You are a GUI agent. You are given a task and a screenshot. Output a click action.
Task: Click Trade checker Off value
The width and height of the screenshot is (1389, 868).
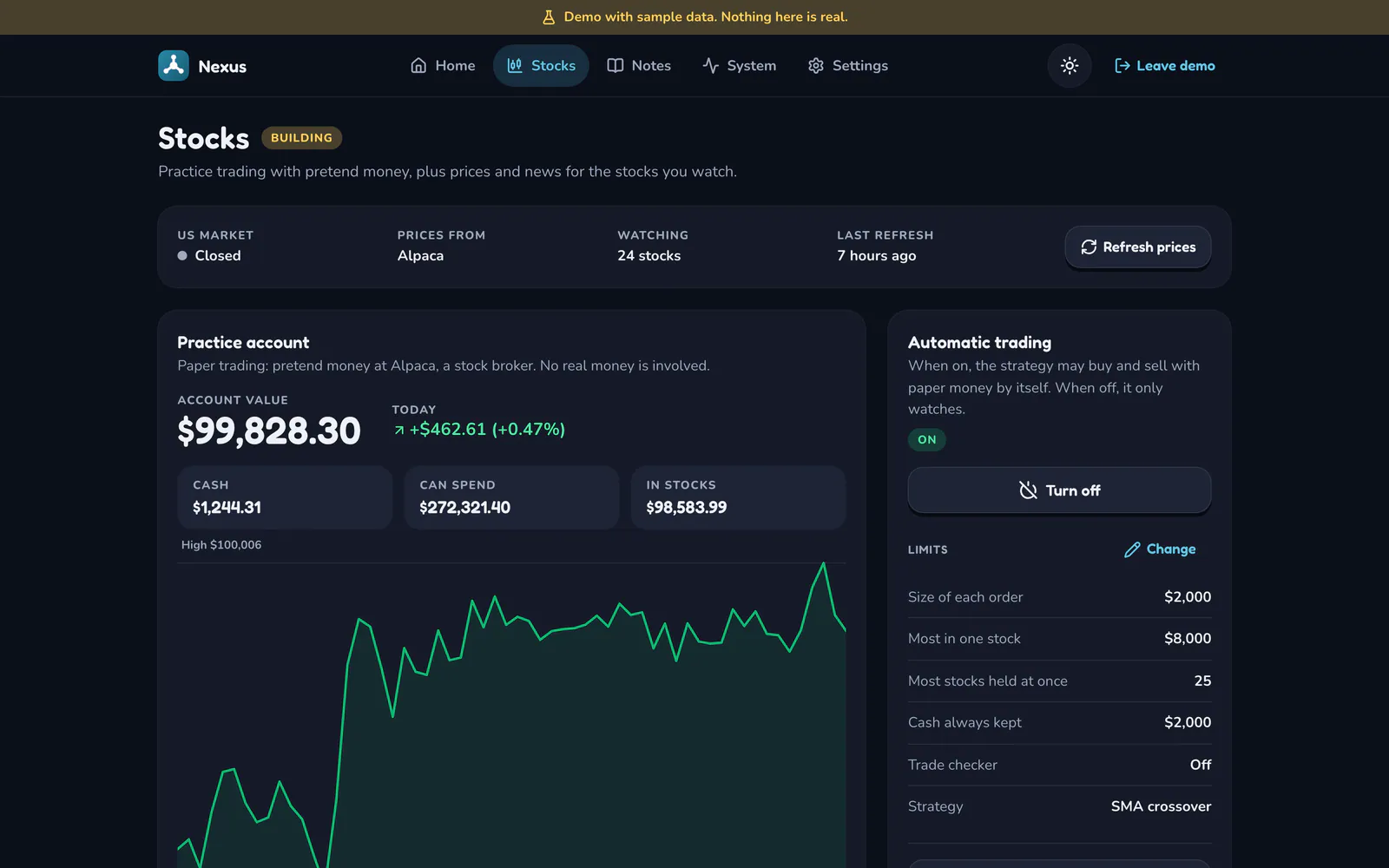coord(1201,765)
